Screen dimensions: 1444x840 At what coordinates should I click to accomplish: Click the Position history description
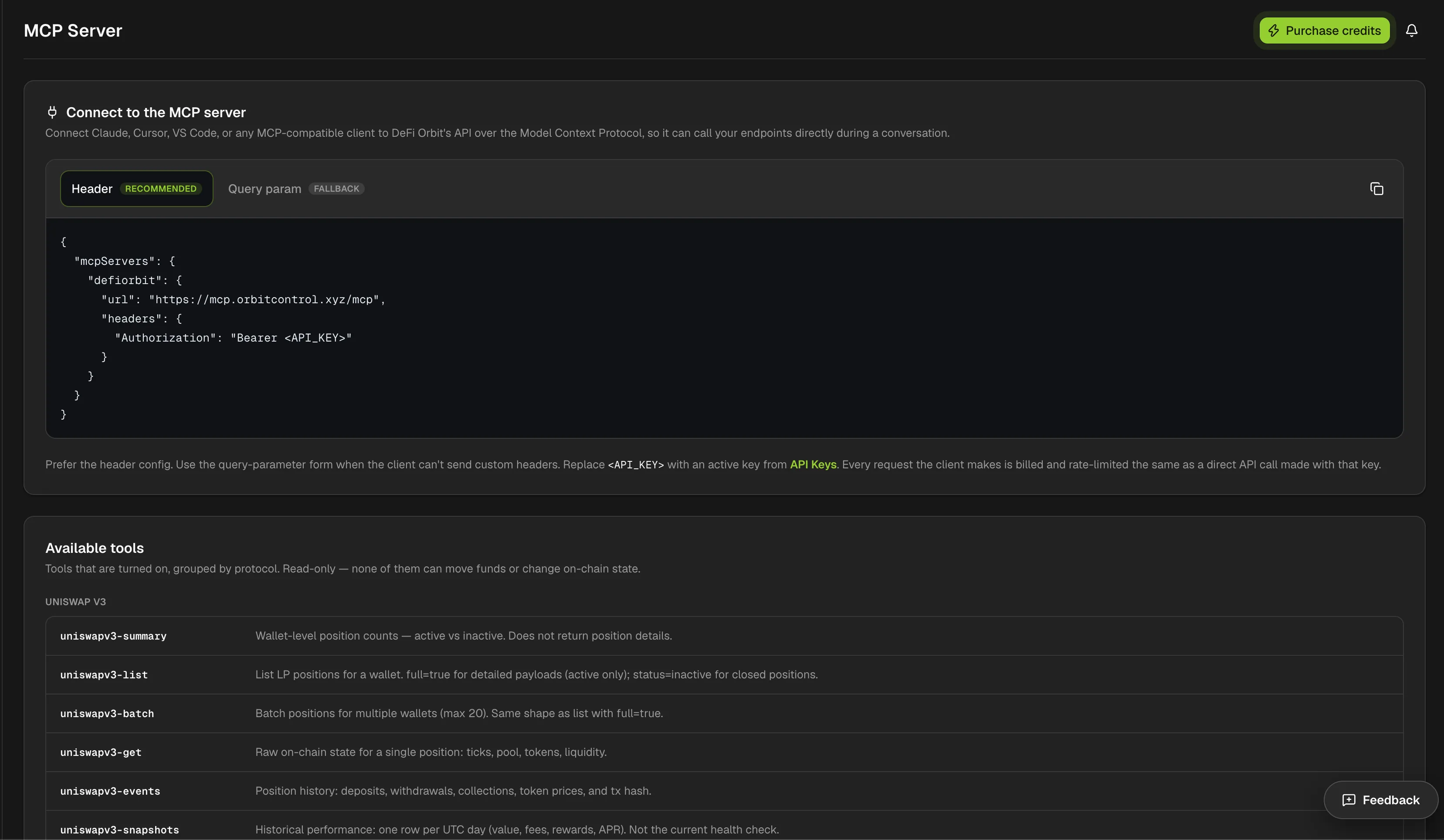[453, 791]
